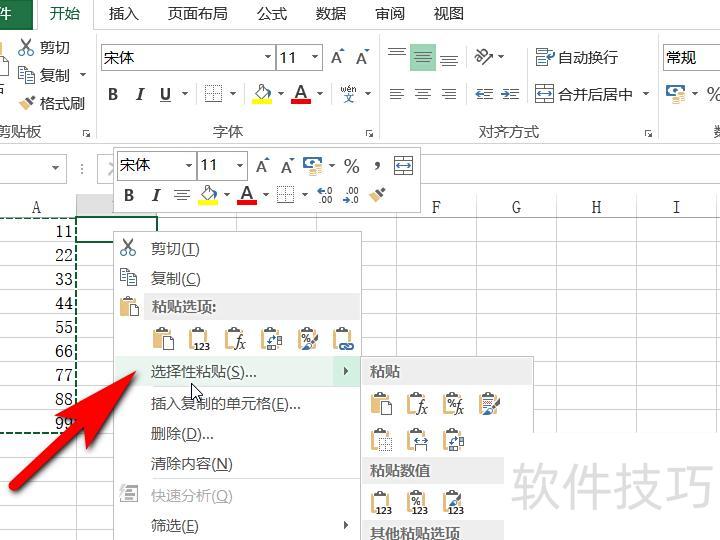Screen dimensions: 720x540
Task: Open the alignment group dialog launcher
Action: 648,134
